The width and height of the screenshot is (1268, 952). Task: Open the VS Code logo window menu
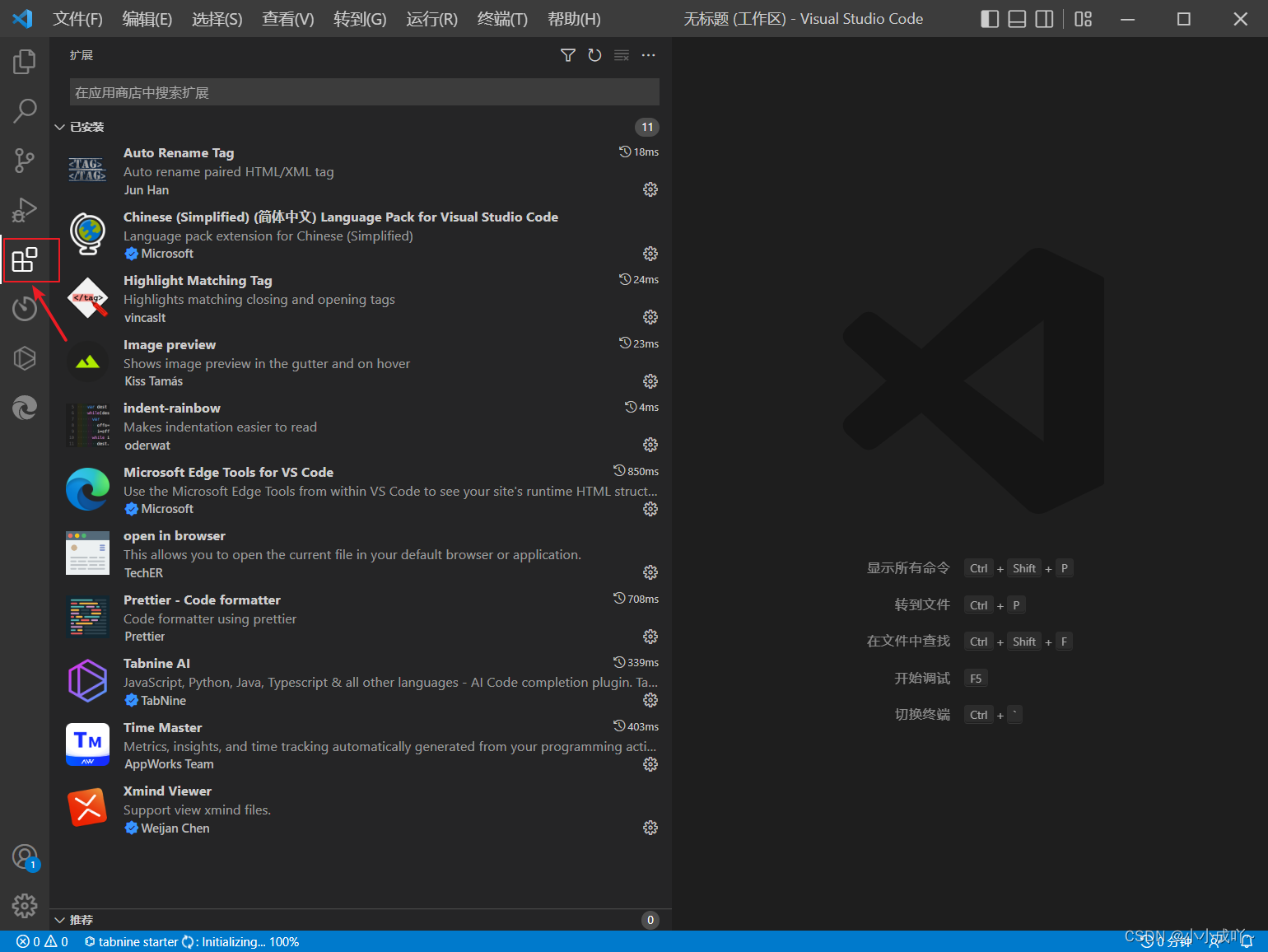tap(23, 18)
